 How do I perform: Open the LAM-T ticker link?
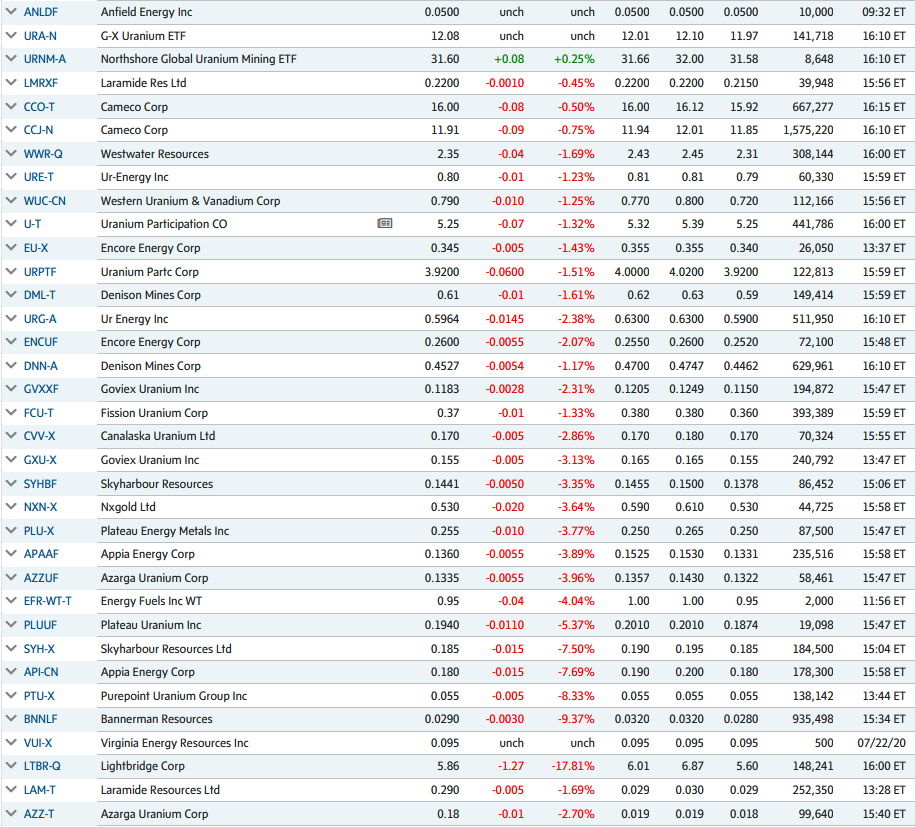[40, 790]
